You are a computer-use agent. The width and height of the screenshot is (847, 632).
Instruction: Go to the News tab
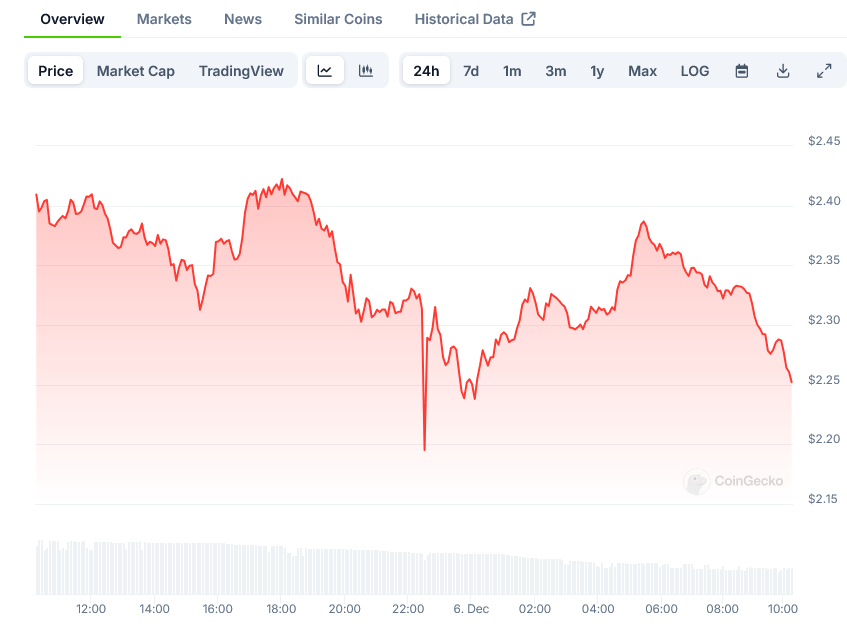[243, 19]
